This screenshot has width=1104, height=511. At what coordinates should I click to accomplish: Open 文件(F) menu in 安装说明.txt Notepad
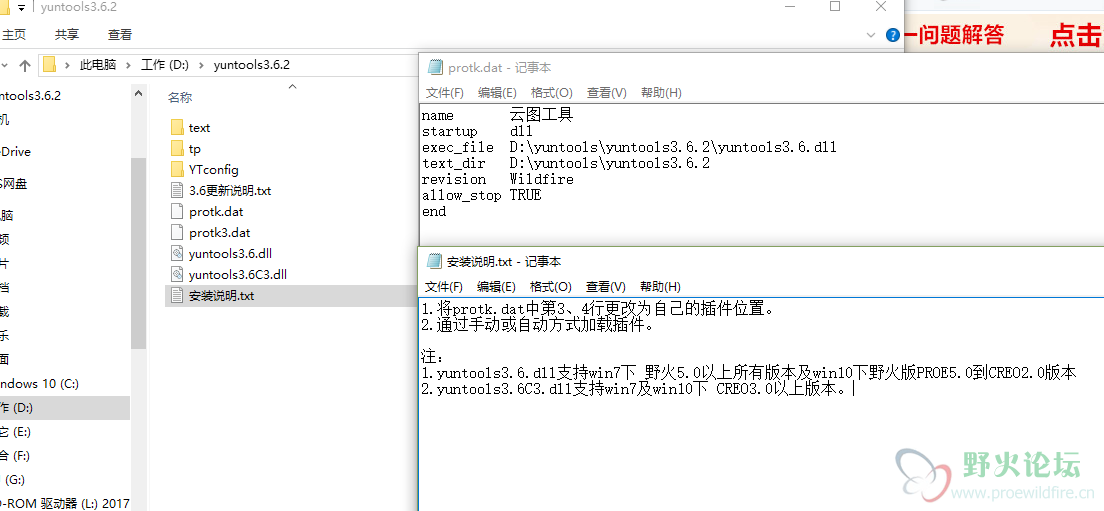coord(444,287)
